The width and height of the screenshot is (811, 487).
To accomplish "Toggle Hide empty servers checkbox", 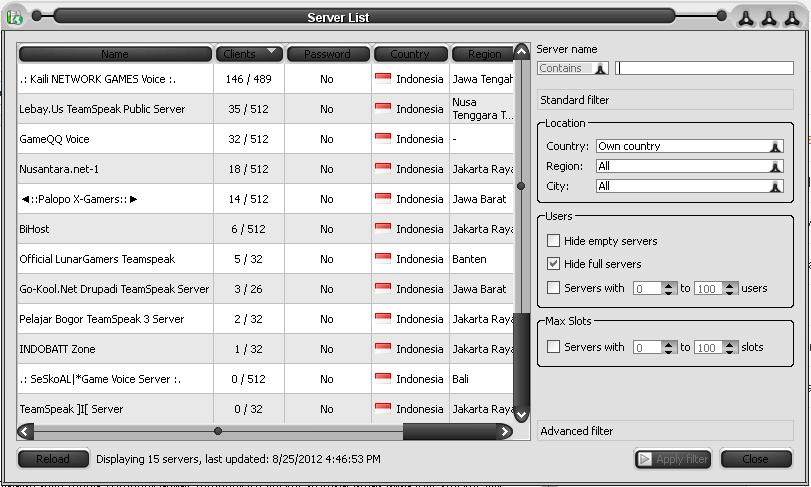I will click(553, 240).
